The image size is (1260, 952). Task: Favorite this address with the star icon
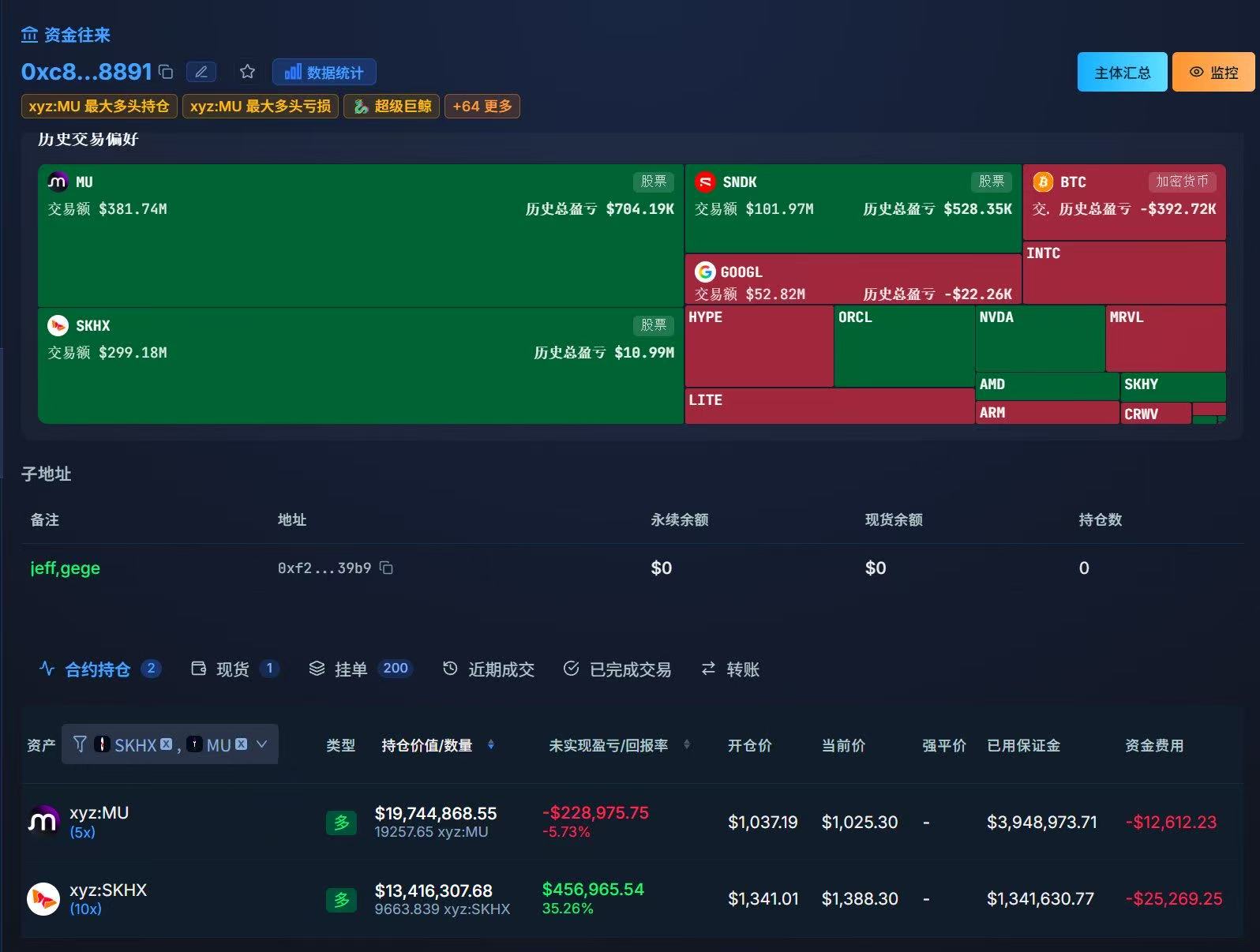[x=247, y=72]
